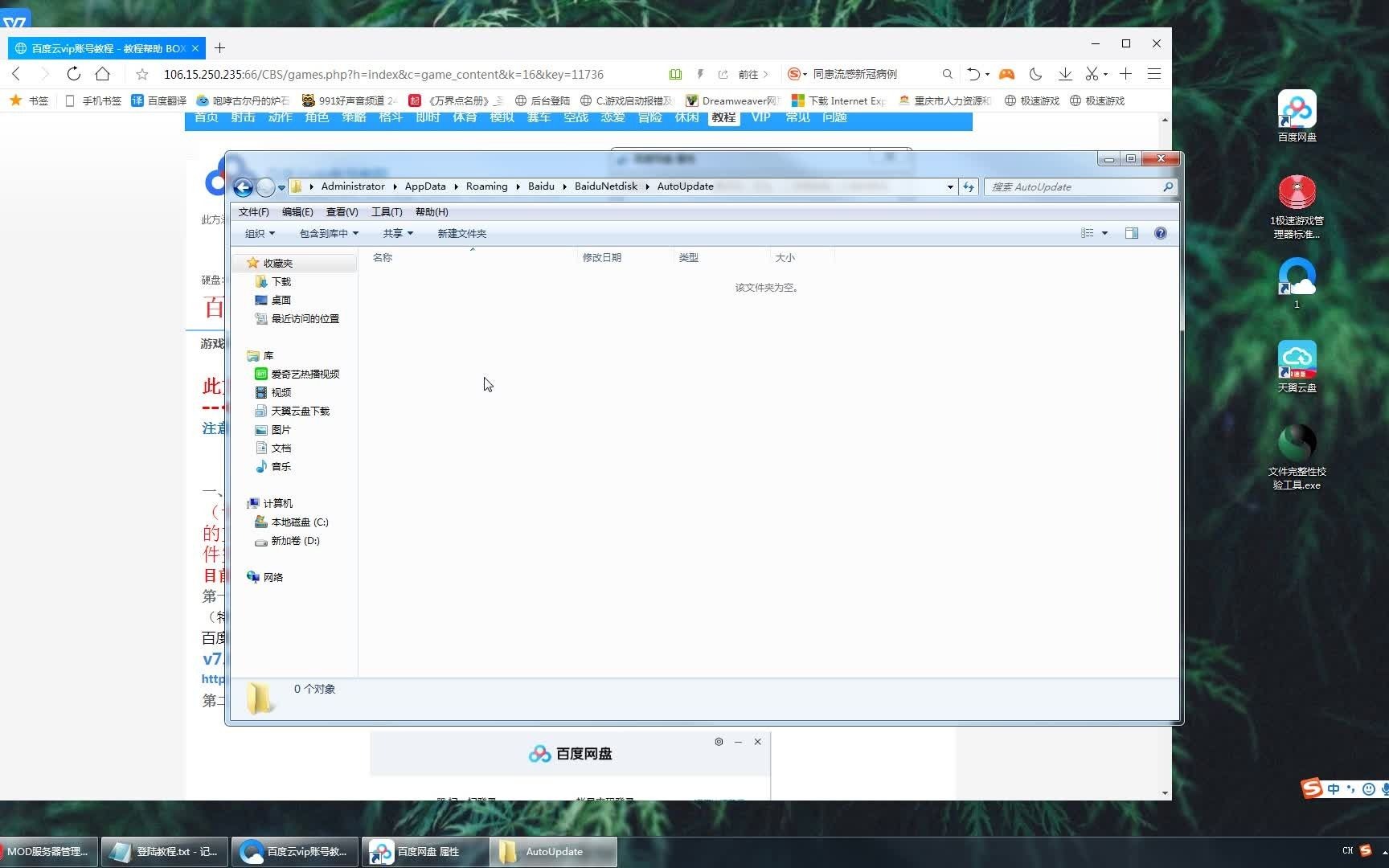Select 新加卷 (D:) drive
The height and width of the screenshot is (868, 1389).
tap(287, 541)
